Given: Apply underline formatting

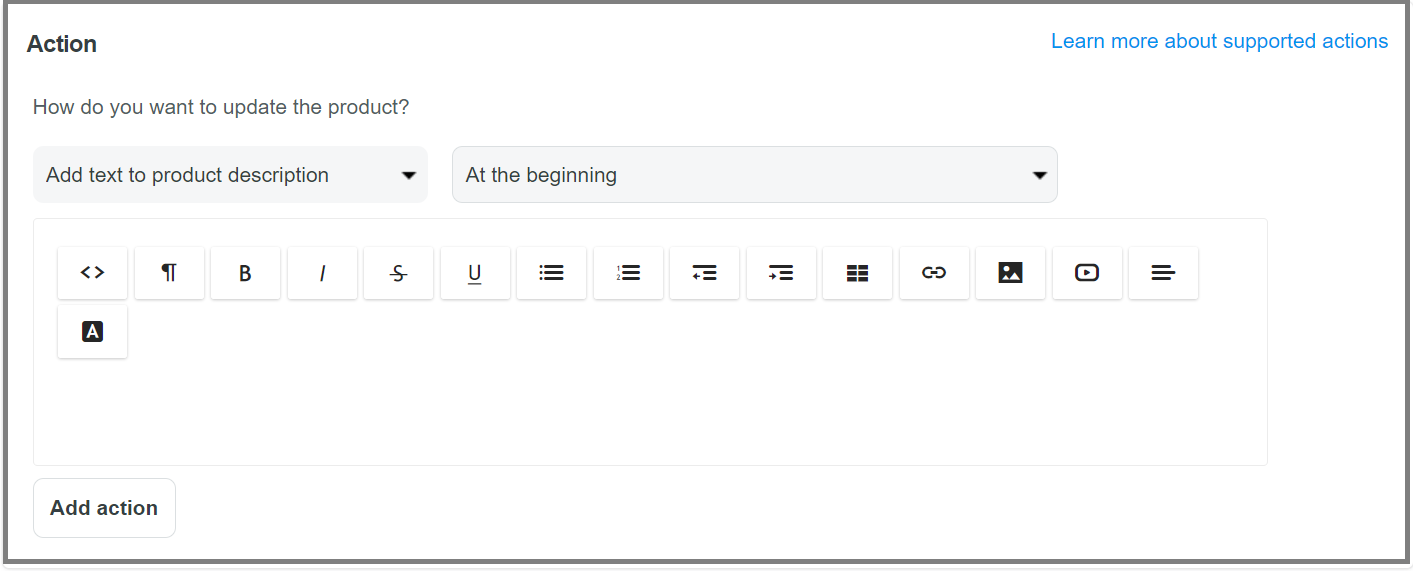Looking at the screenshot, I should 475,272.
